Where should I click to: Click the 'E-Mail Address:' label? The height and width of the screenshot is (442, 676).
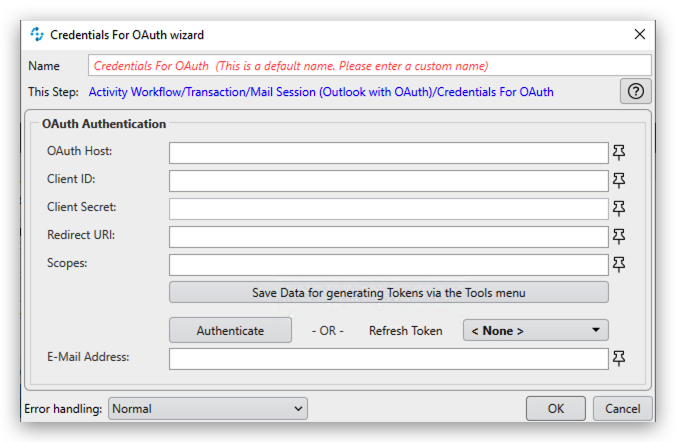click(x=88, y=357)
